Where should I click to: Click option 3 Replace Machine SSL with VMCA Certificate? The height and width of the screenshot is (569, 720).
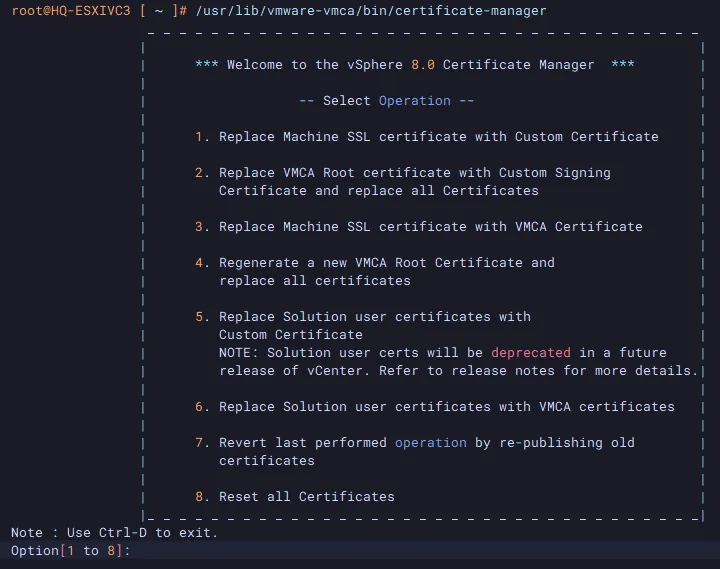click(x=419, y=226)
